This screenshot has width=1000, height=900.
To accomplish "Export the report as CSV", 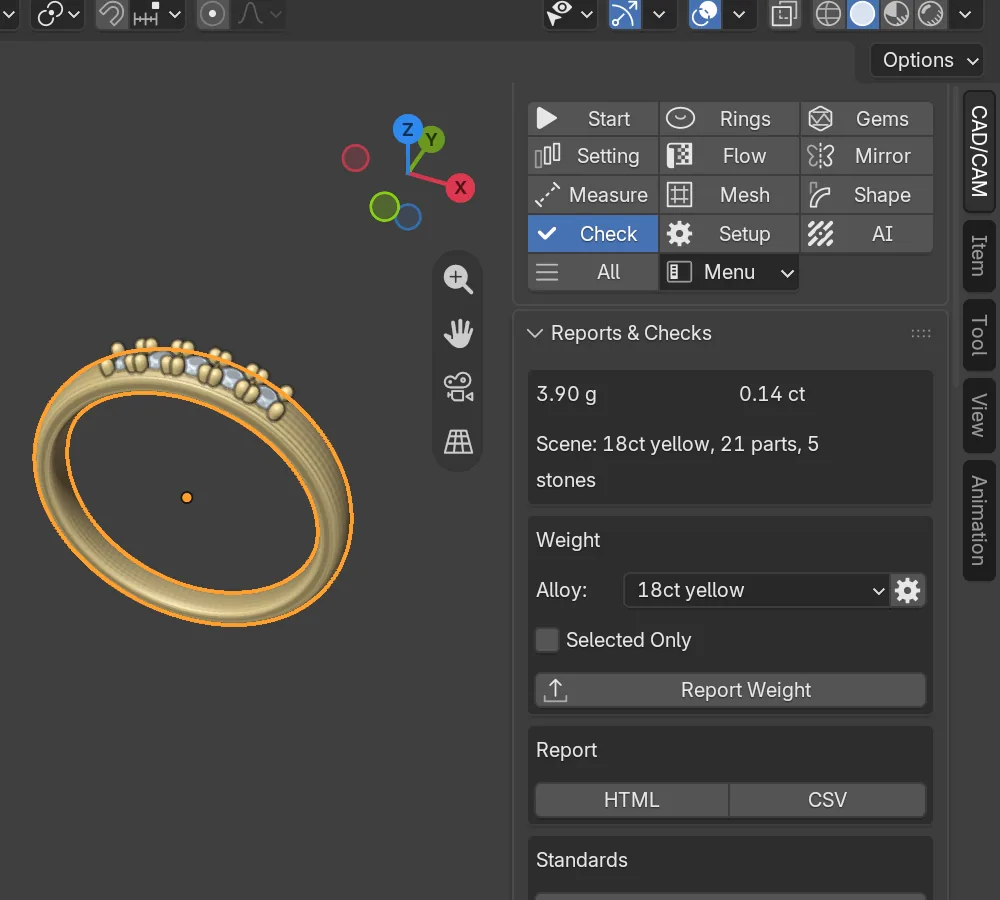I will click(x=827, y=799).
